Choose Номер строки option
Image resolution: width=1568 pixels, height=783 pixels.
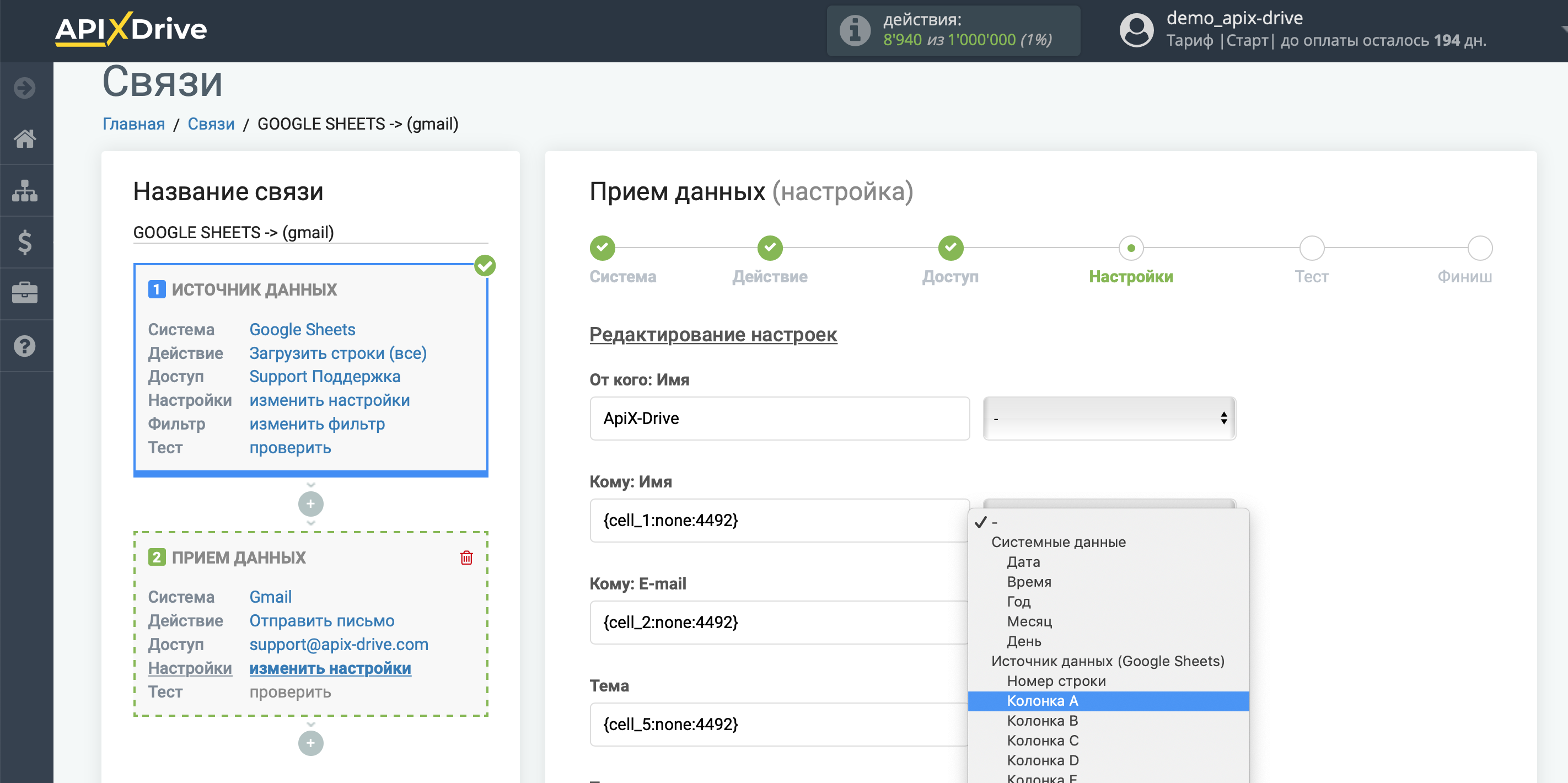(x=1108, y=680)
